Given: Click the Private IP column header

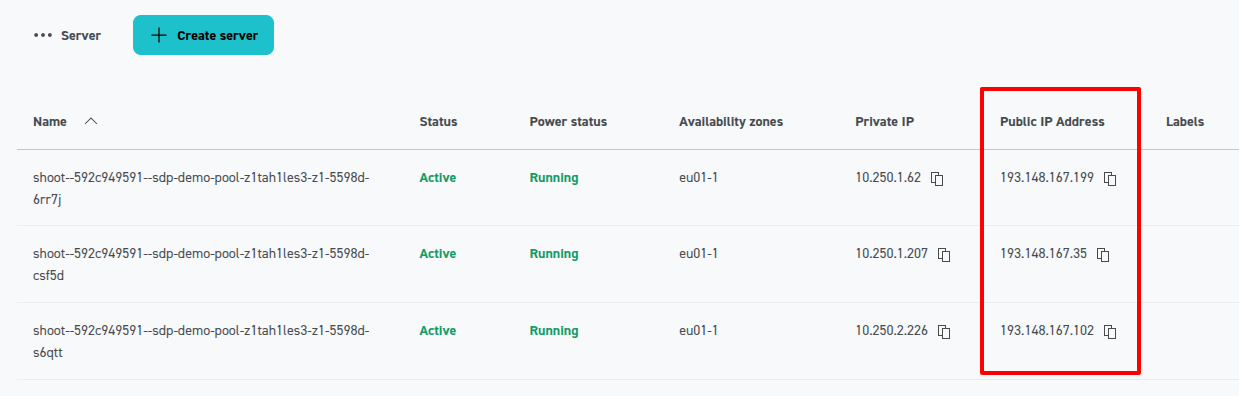Looking at the screenshot, I should [x=884, y=122].
